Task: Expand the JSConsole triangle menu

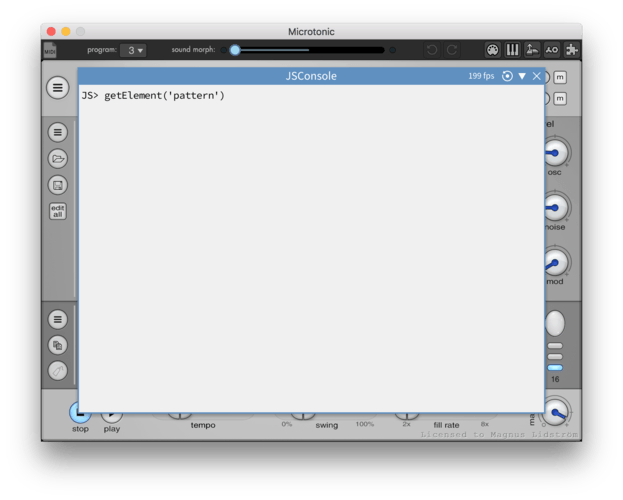Action: pyautogui.click(x=522, y=76)
